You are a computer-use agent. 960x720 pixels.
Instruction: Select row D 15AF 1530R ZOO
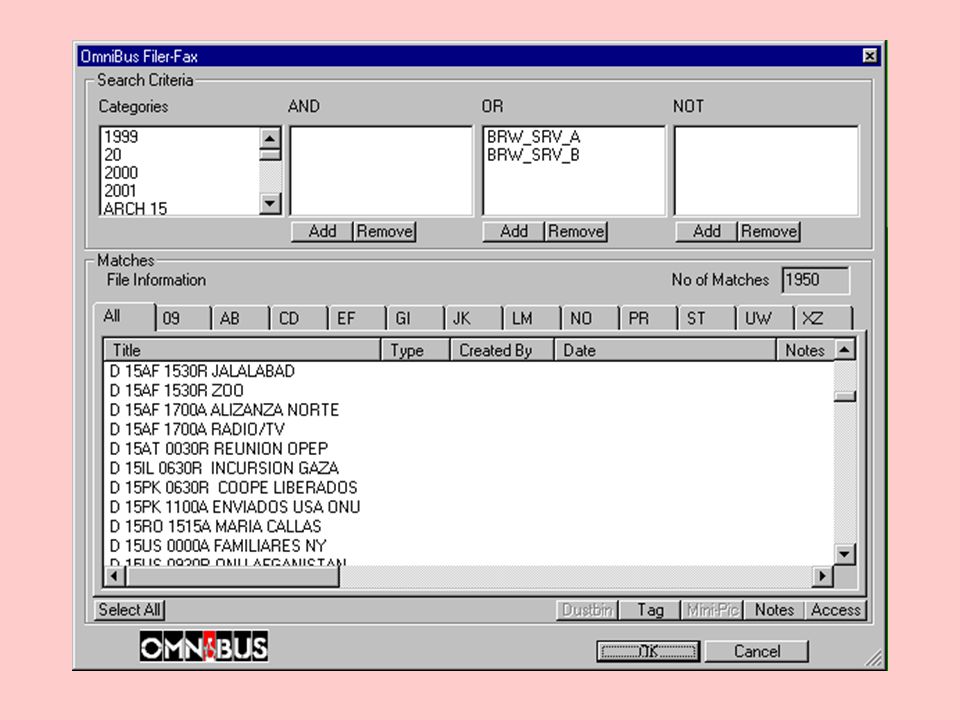click(469, 391)
